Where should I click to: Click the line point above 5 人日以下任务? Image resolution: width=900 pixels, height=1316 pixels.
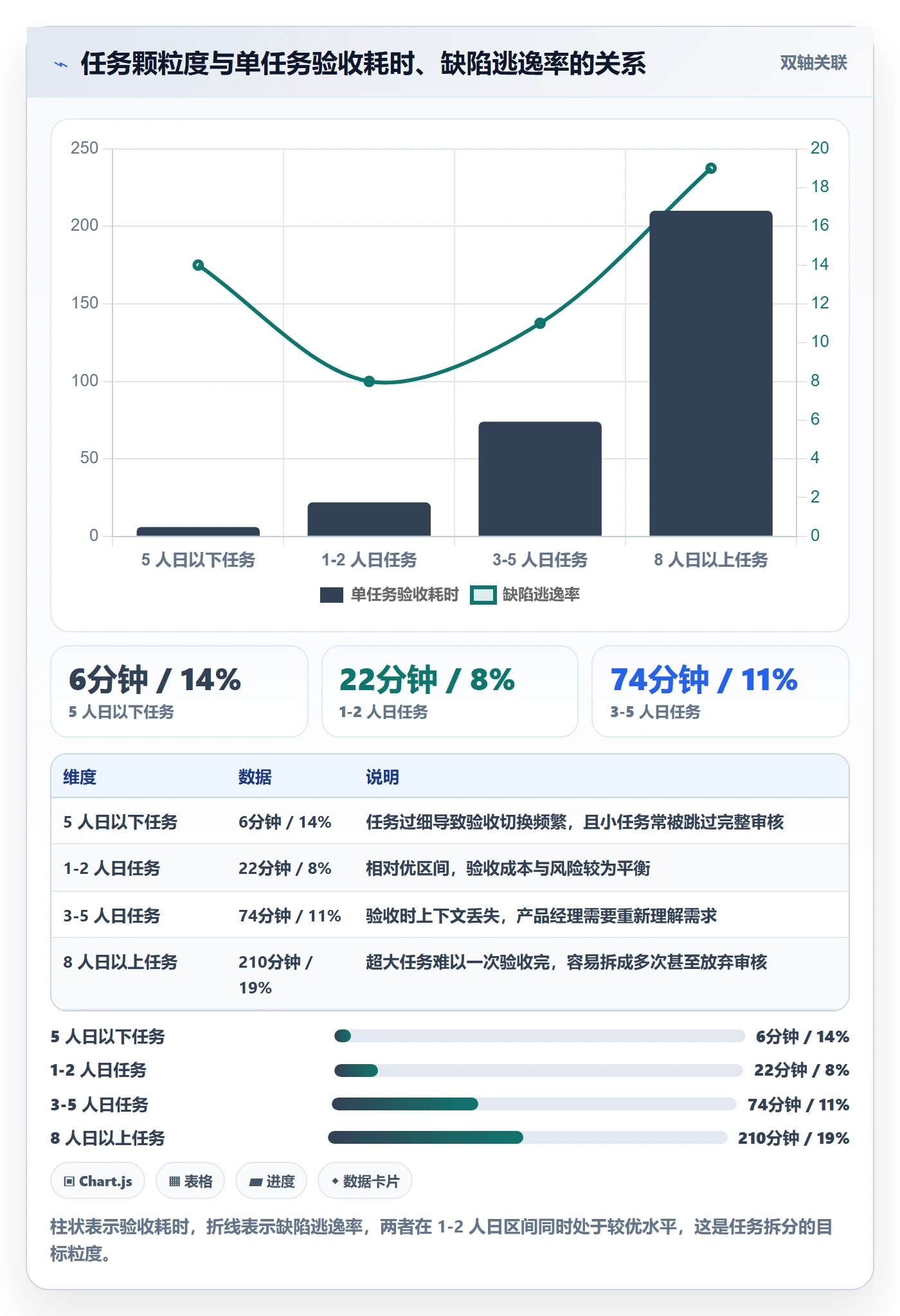(198, 265)
